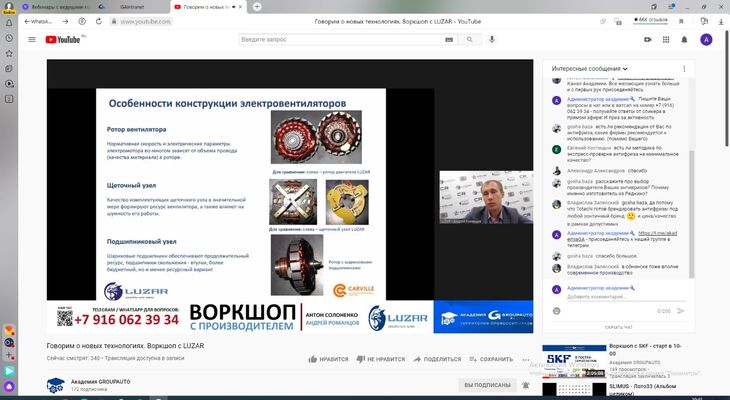Screen dimensions: 730x400
Task: Go to YouTube home via logo
Action: 63,40
